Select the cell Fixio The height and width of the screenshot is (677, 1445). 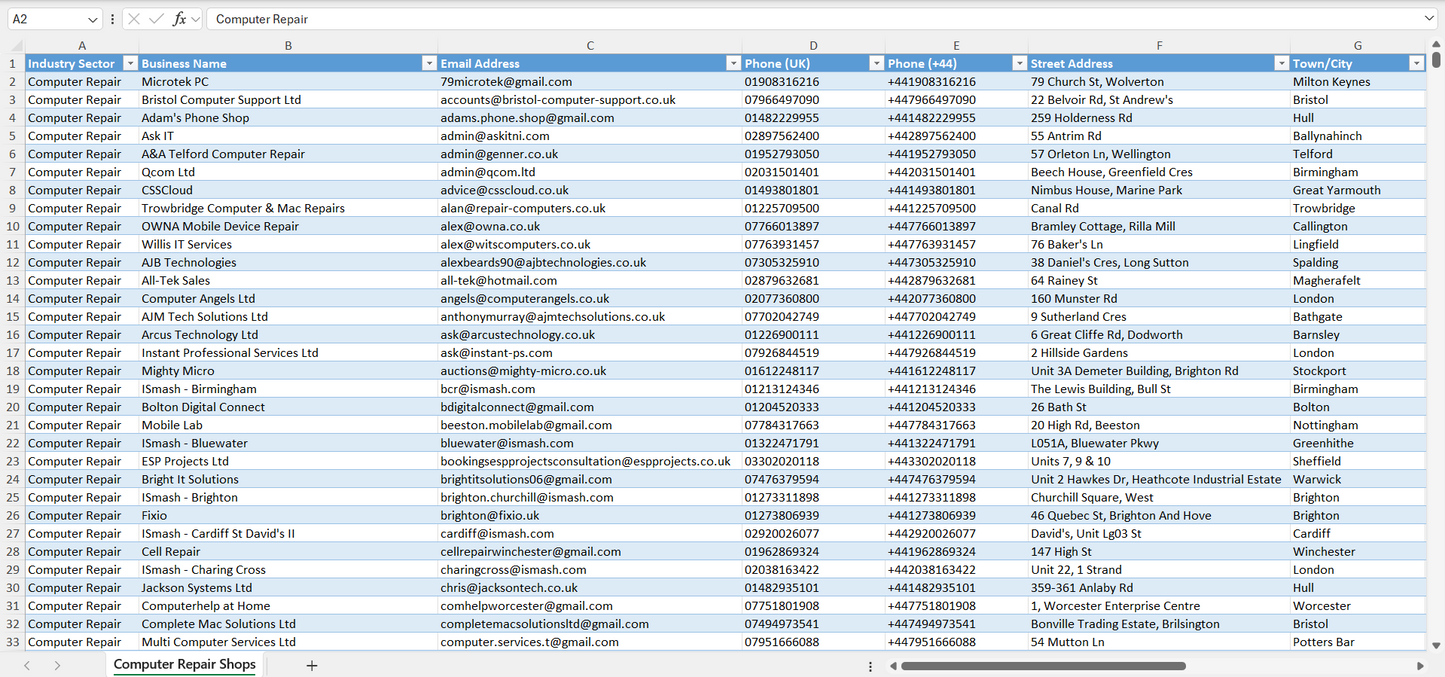(x=288, y=516)
